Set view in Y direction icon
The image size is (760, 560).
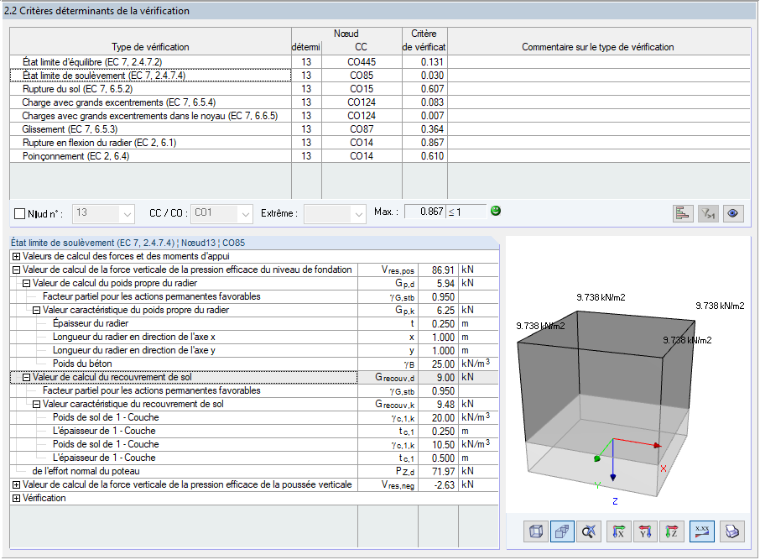pos(645,531)
